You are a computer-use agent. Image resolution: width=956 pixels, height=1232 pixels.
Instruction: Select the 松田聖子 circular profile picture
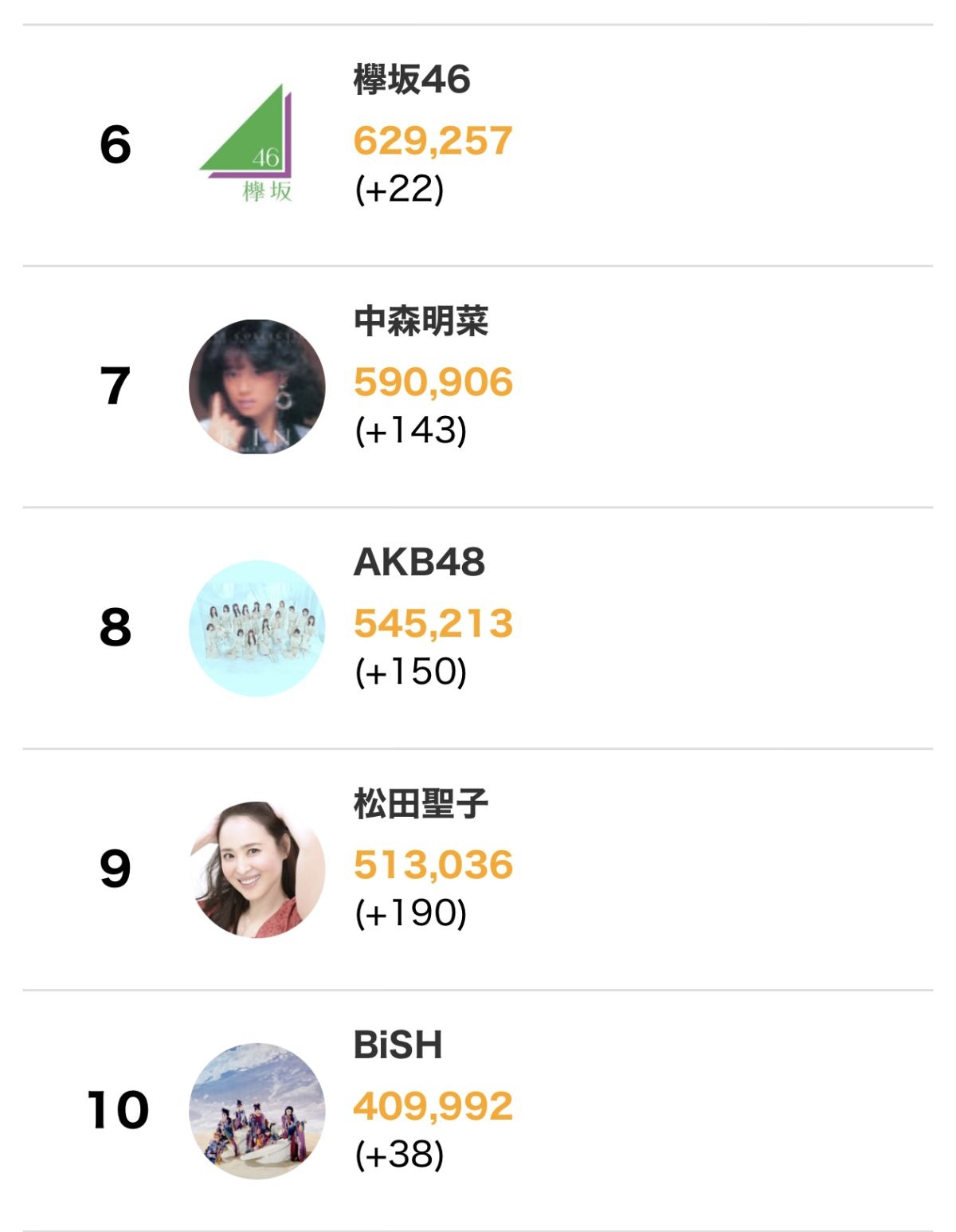click(257, 869)
